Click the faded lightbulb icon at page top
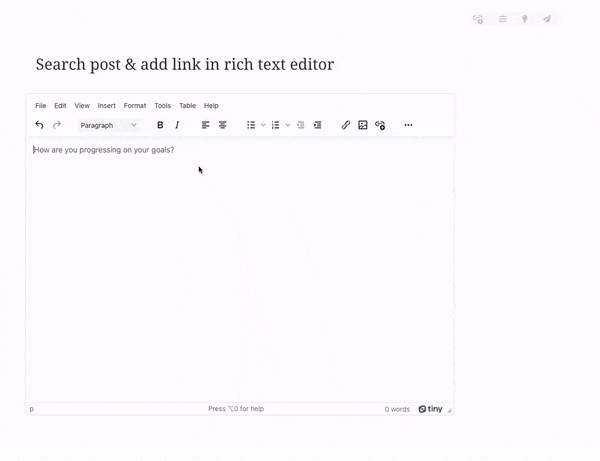Viewport: 600px width, 461px height. [x=525, y=19]
